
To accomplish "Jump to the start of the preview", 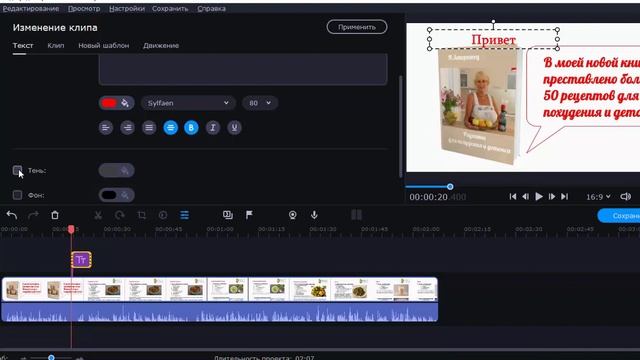I will coord(513,197).
